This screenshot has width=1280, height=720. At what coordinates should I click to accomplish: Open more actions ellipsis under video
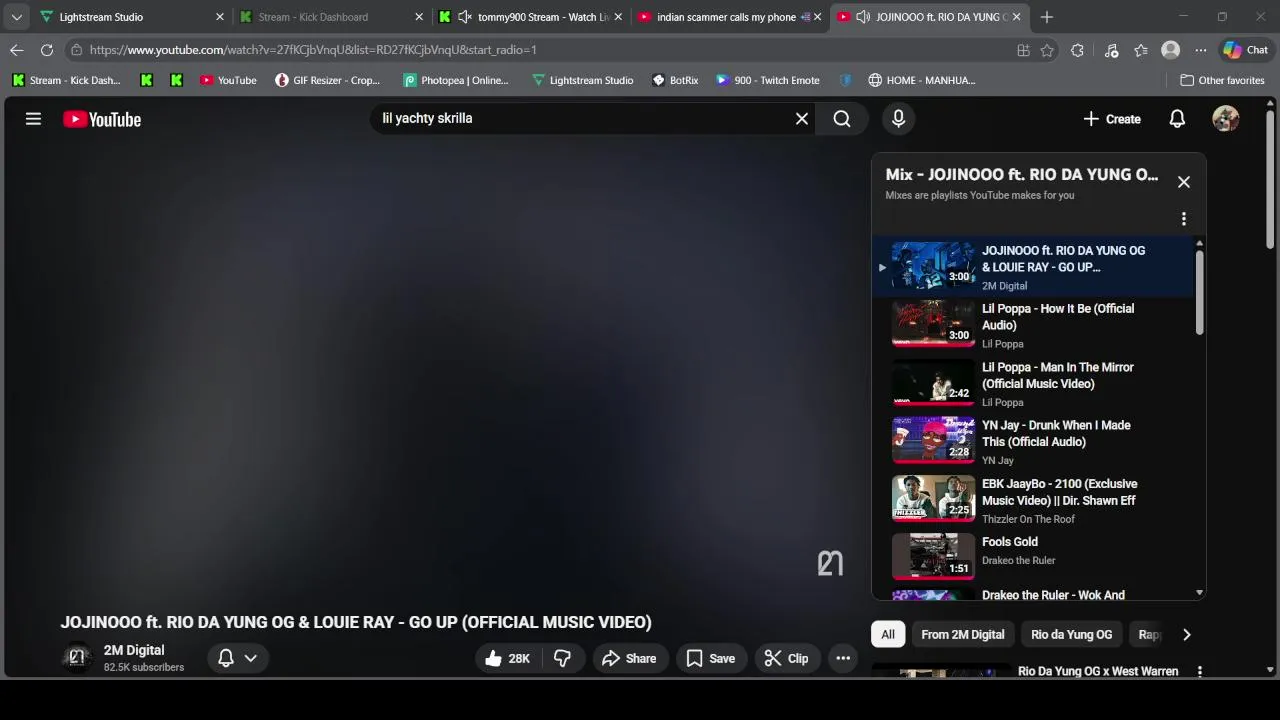[843, 658]
